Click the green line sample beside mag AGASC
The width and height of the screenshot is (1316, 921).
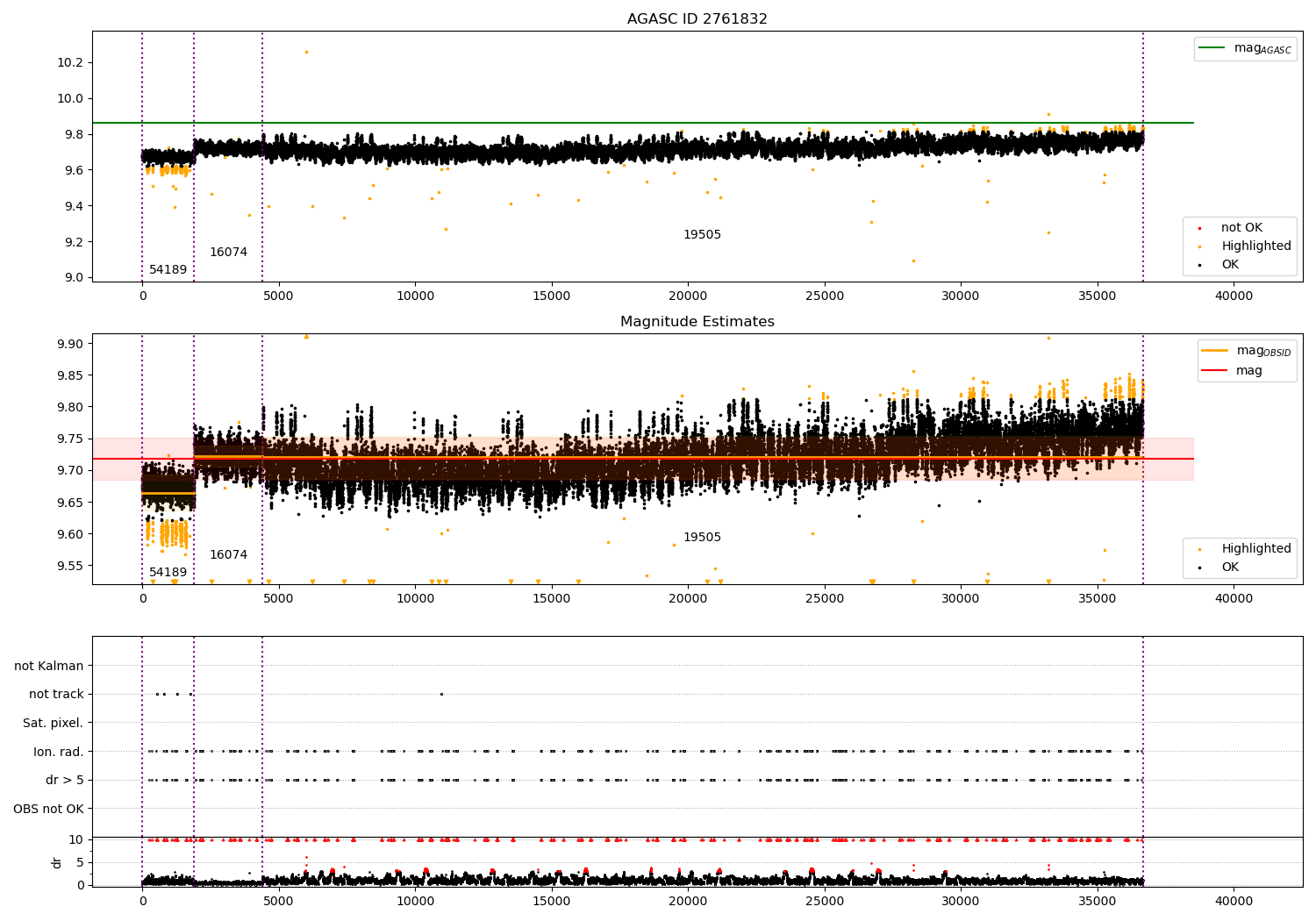pyautogui.click(x=1212, y=48)
